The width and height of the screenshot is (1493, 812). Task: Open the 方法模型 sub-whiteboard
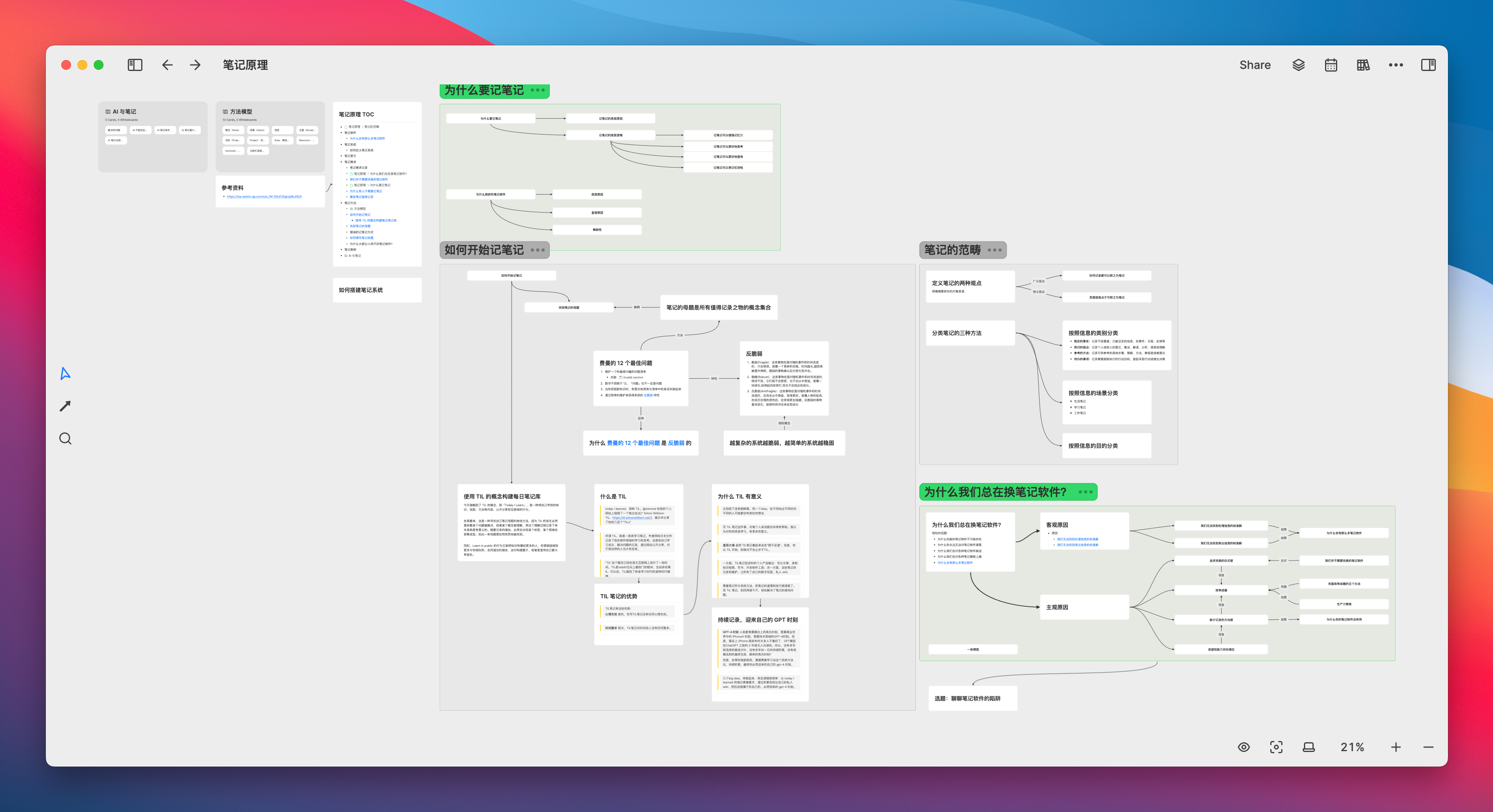pyautogui.click(x=270, y=136)
